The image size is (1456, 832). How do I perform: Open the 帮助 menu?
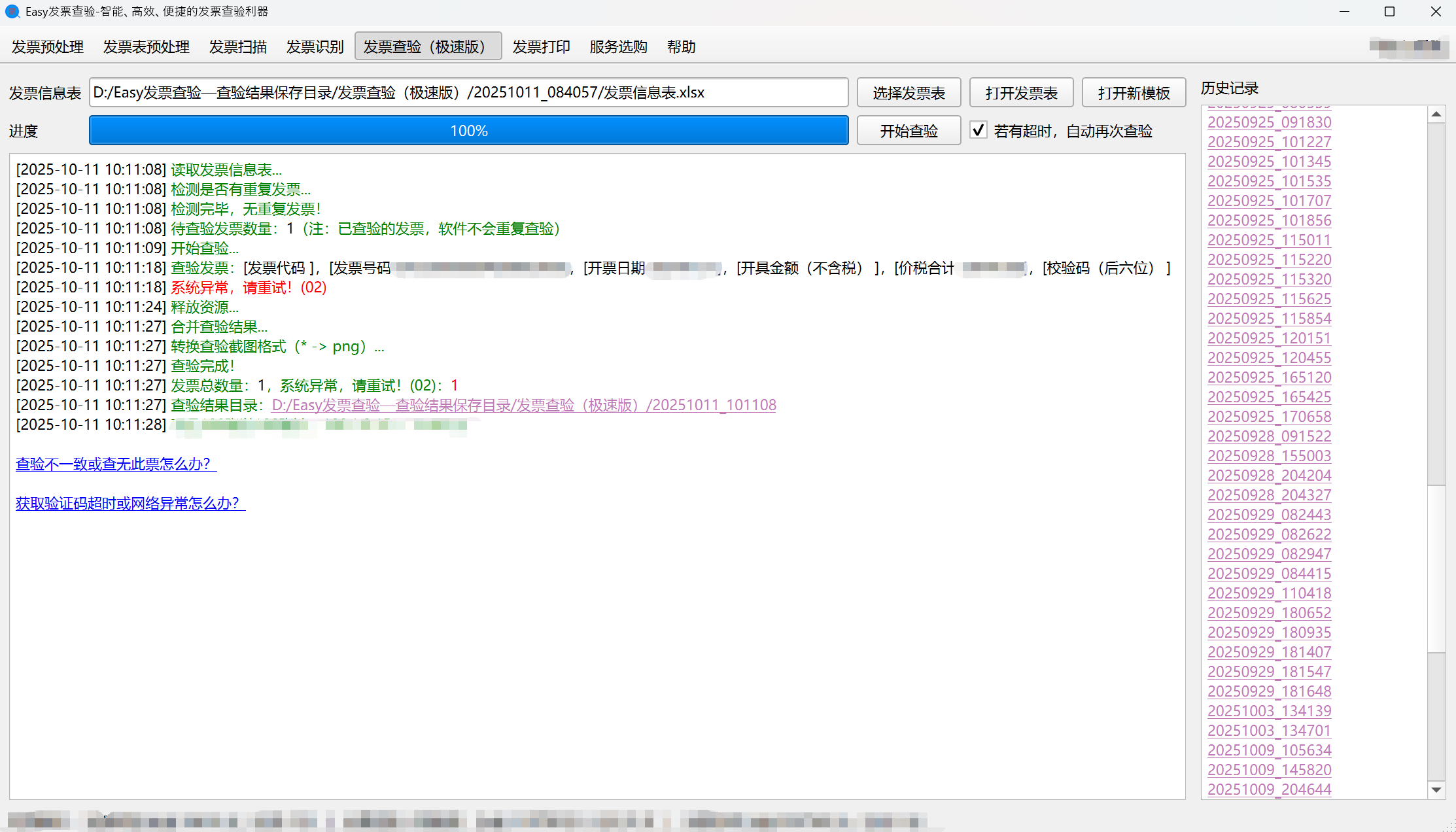(x=681, y=46)
